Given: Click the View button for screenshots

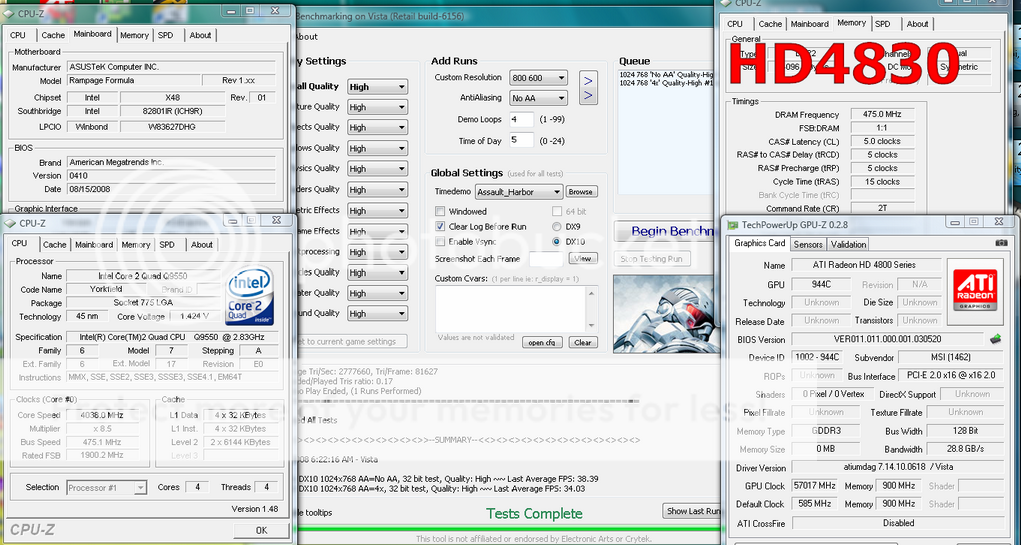Looking at the screenshot, I should 583,259.
